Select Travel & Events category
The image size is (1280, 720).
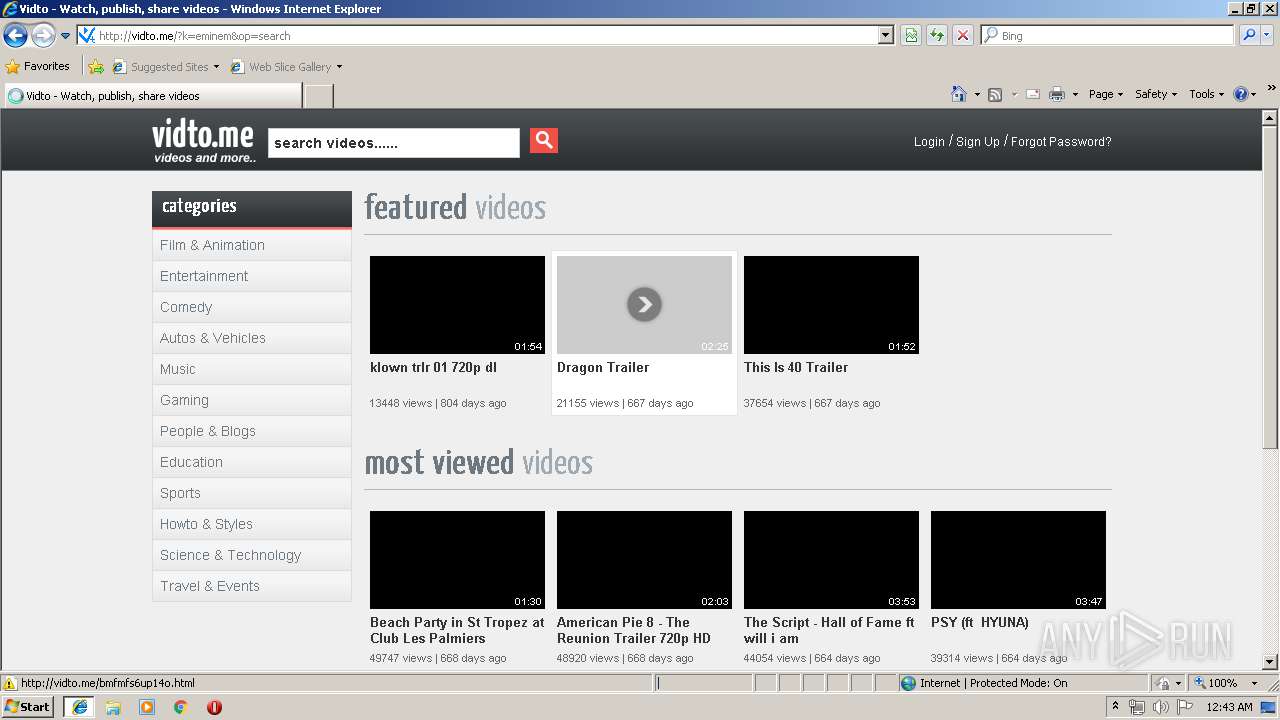point(252,586)
